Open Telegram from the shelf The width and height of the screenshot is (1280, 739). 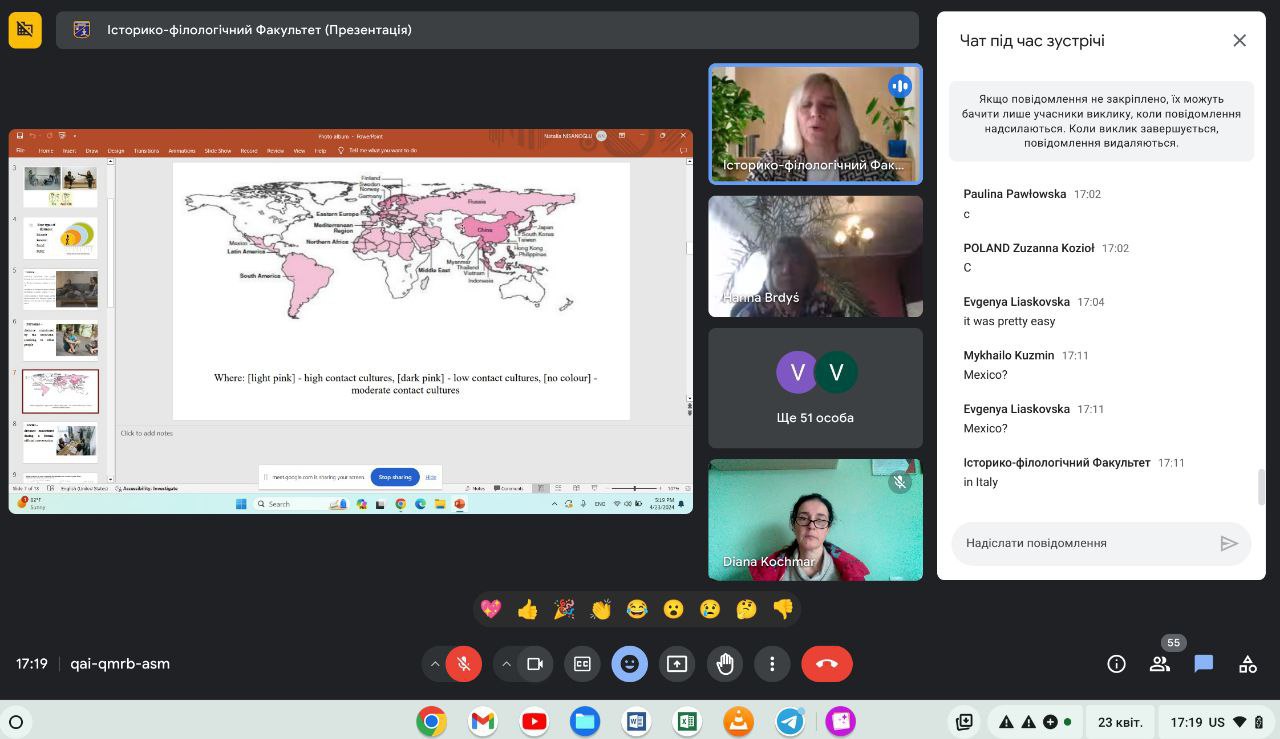point(790,721)
